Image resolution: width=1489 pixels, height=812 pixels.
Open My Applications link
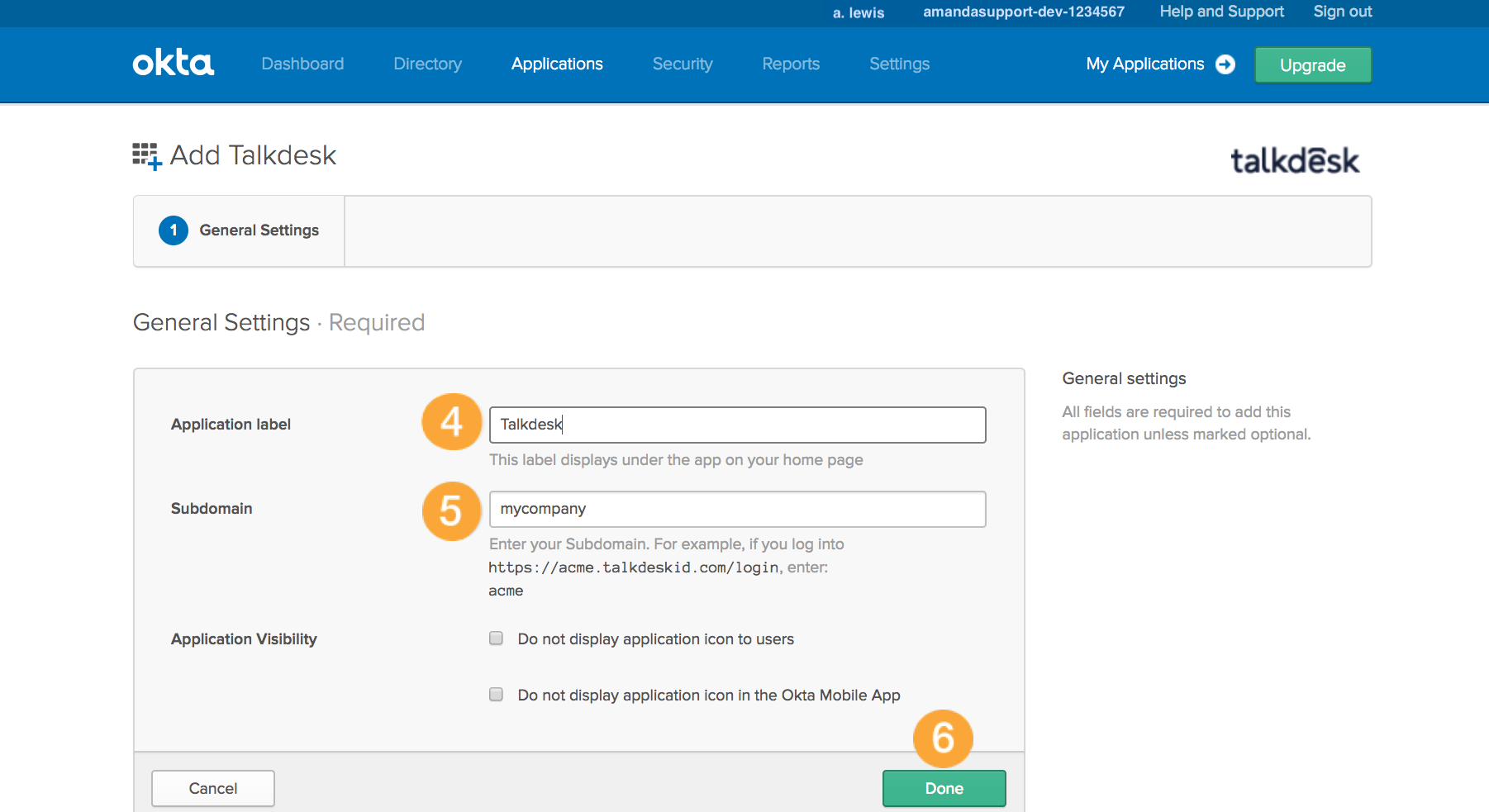1145,64
